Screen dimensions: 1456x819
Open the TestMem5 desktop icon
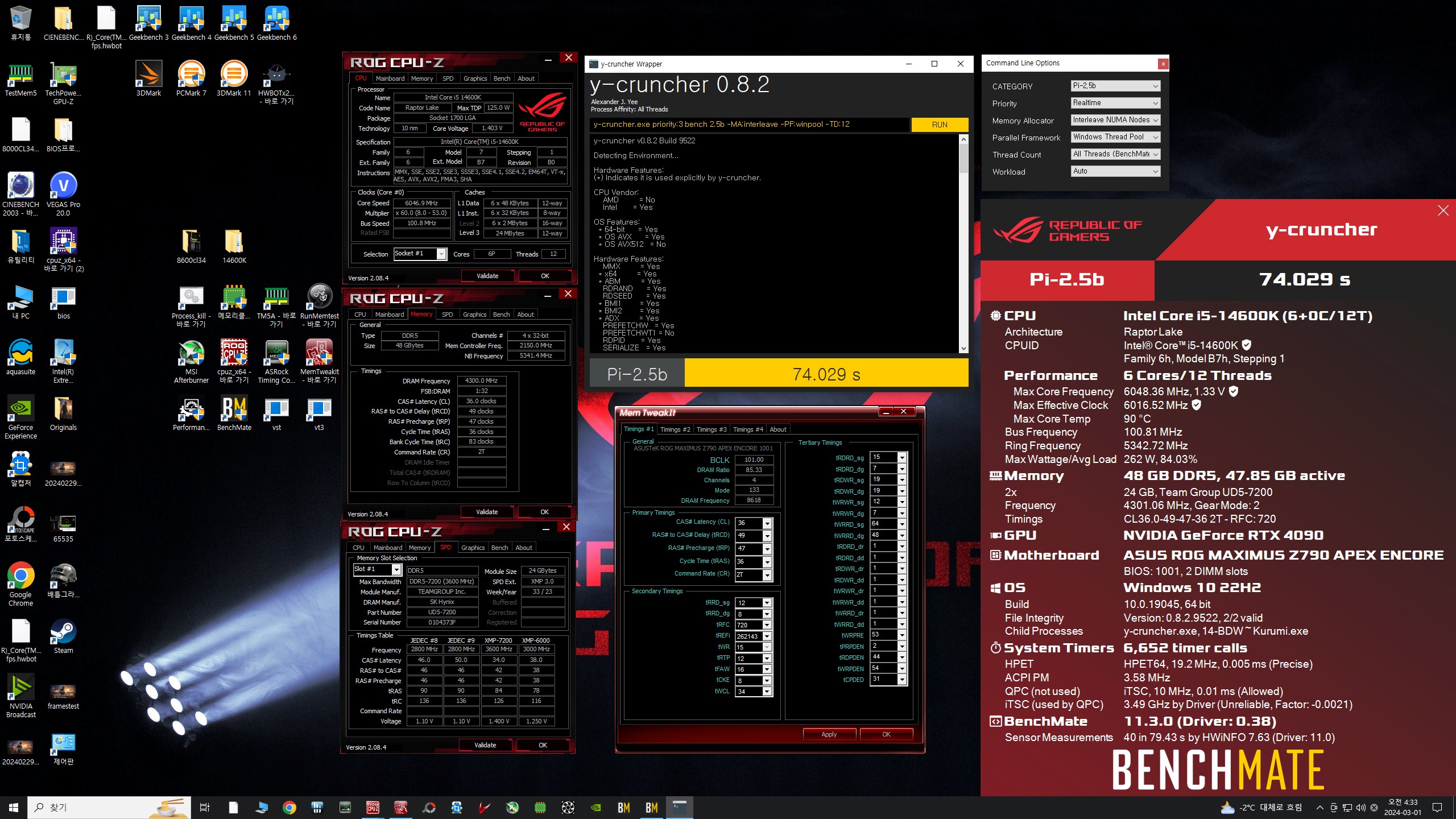click(x=20, y=80)
